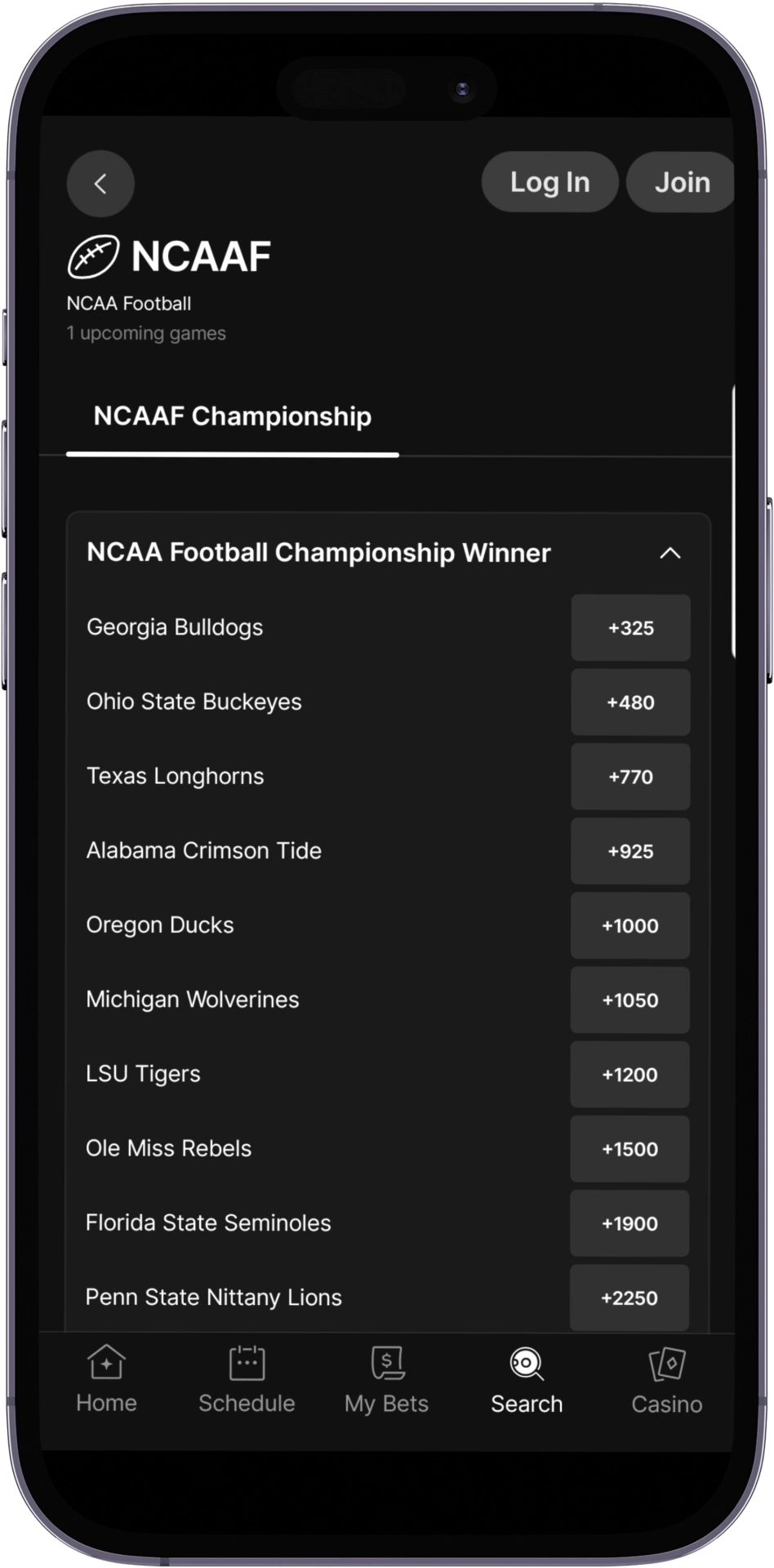Tap the NCAAF football logo icon

(x=93, y=256)
